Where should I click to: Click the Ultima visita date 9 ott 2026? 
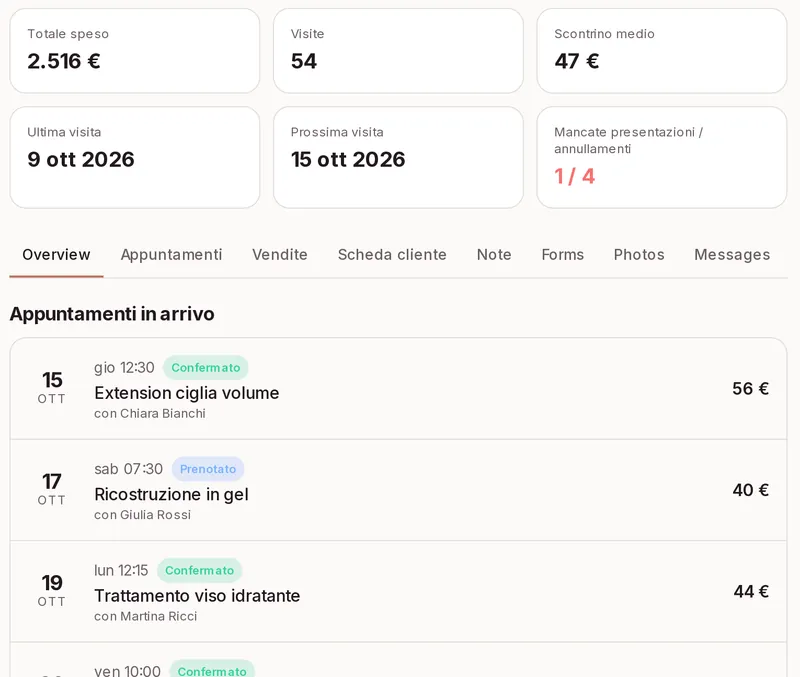click(x=81, y=160)
